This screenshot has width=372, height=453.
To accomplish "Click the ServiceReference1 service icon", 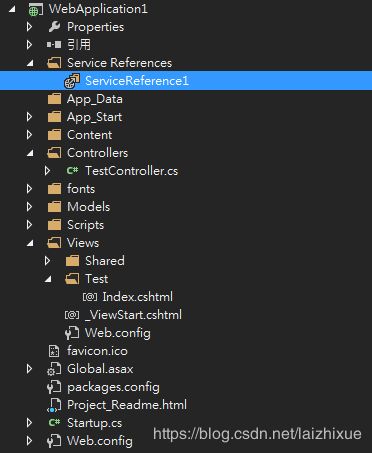I will click(x=72, y=81).
